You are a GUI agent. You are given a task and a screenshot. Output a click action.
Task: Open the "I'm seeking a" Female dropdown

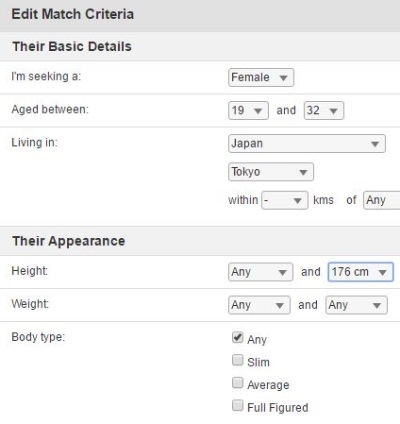261,77
